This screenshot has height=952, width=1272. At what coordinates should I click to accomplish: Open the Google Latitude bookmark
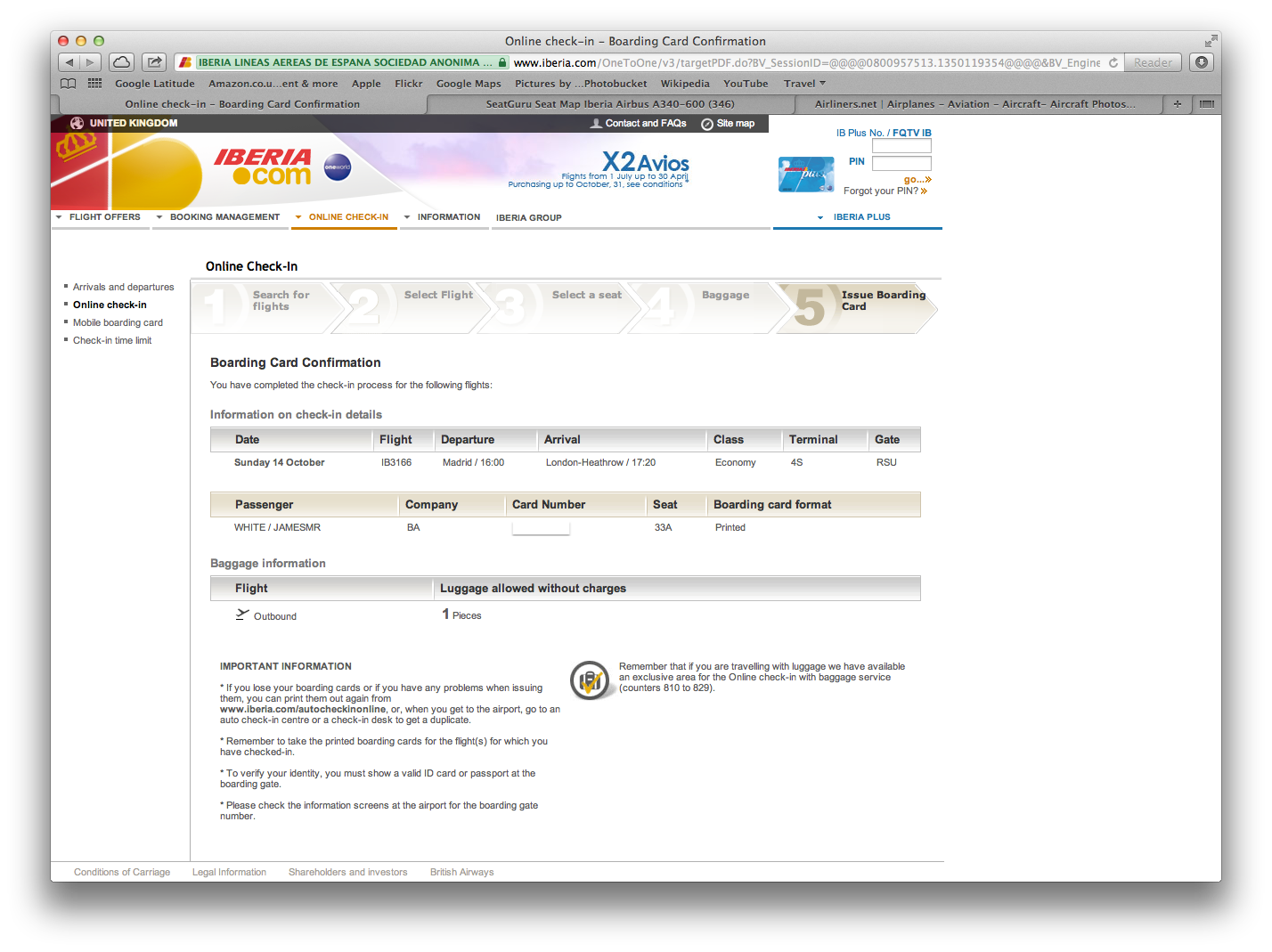(x=155, y=84)
